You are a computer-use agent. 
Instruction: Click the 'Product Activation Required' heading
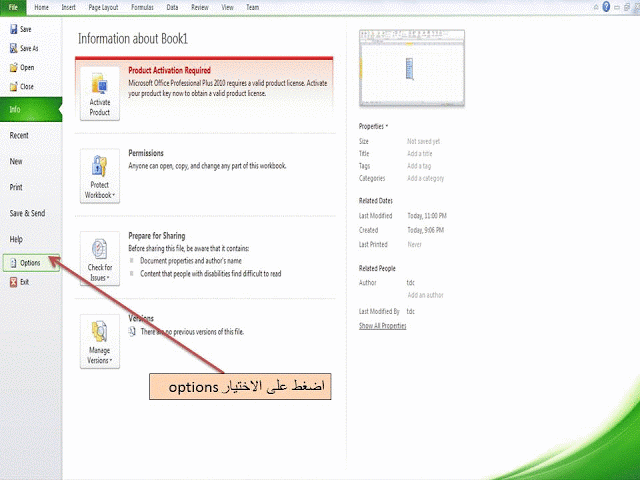point(169,70)
